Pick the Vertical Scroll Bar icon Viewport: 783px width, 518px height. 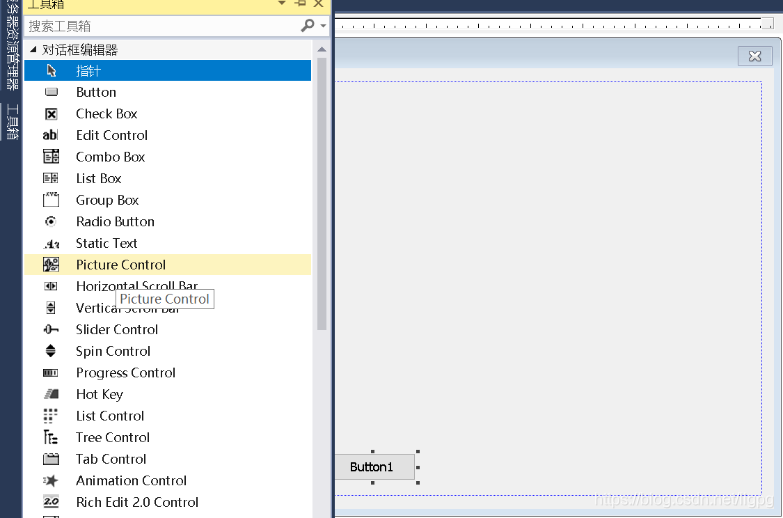tap(50, 307)
